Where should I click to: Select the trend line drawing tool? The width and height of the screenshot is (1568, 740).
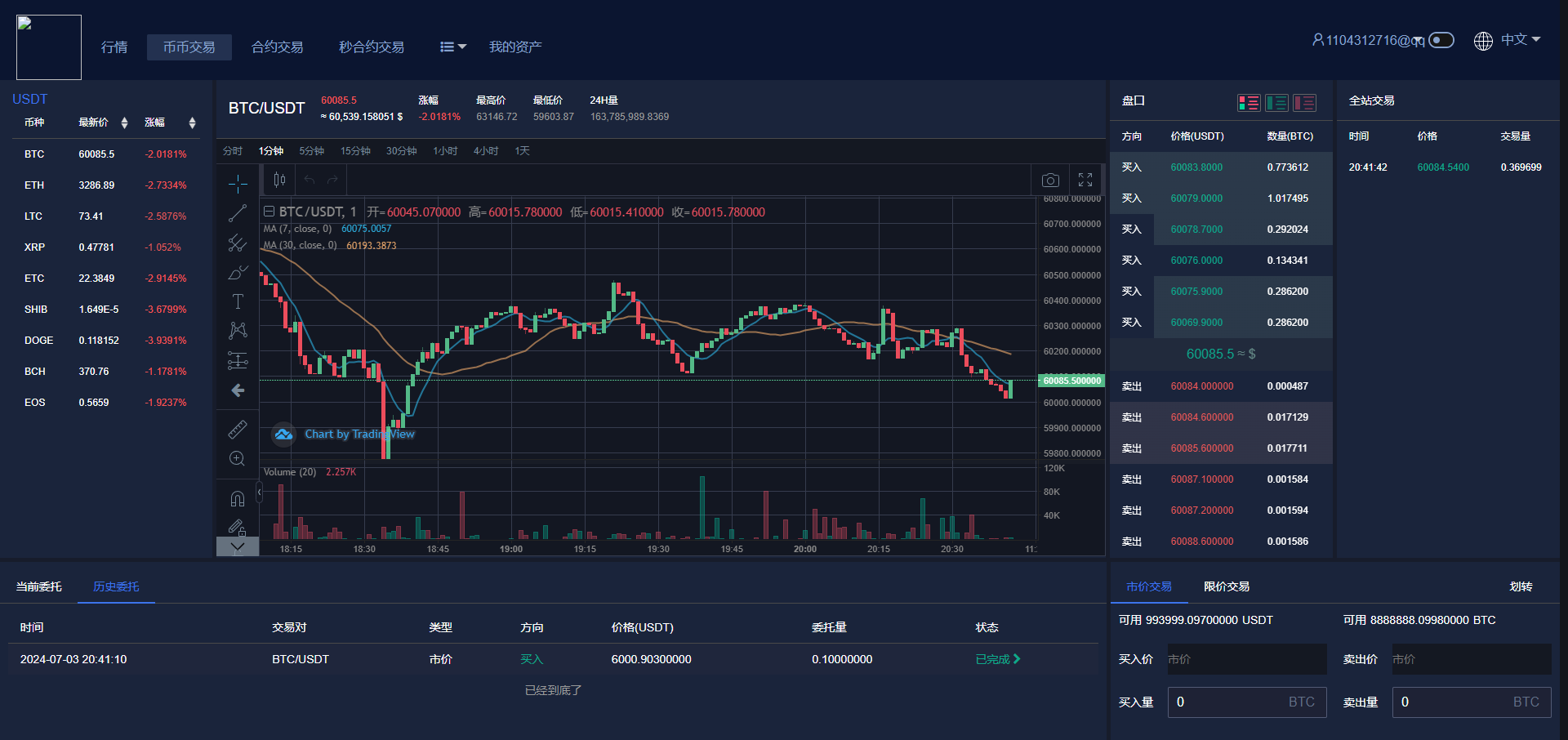click(x=238, y=213)
